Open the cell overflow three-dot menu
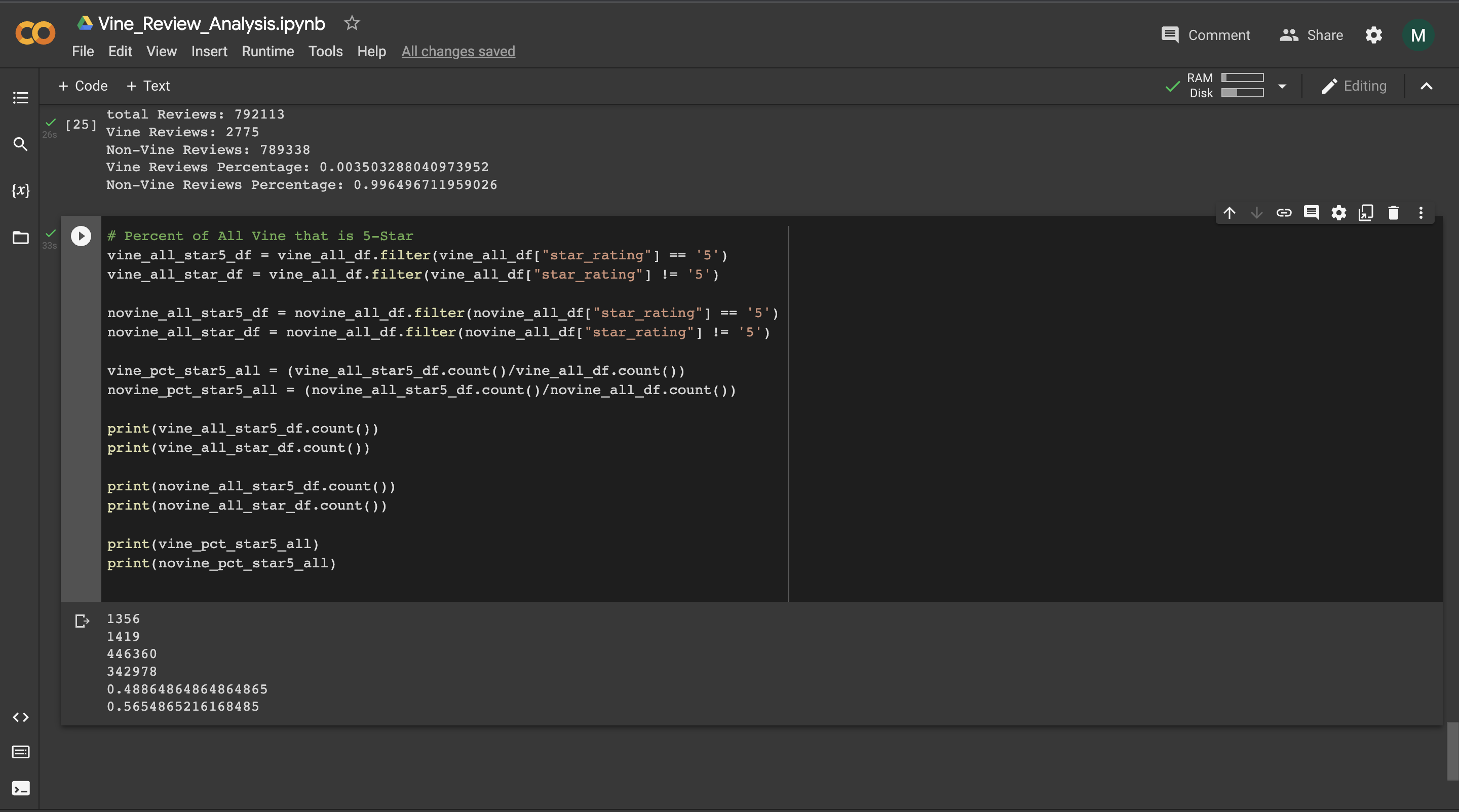 (1421, 213)
